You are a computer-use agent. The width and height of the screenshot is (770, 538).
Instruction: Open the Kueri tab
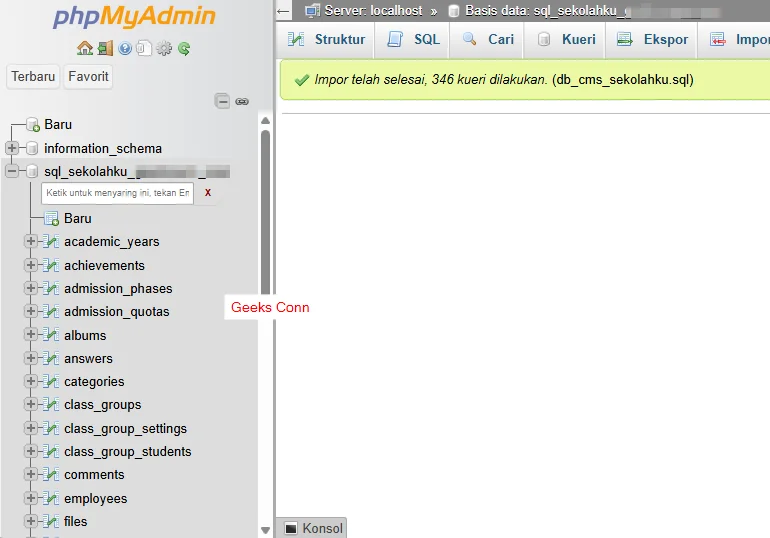click(565, 39)
